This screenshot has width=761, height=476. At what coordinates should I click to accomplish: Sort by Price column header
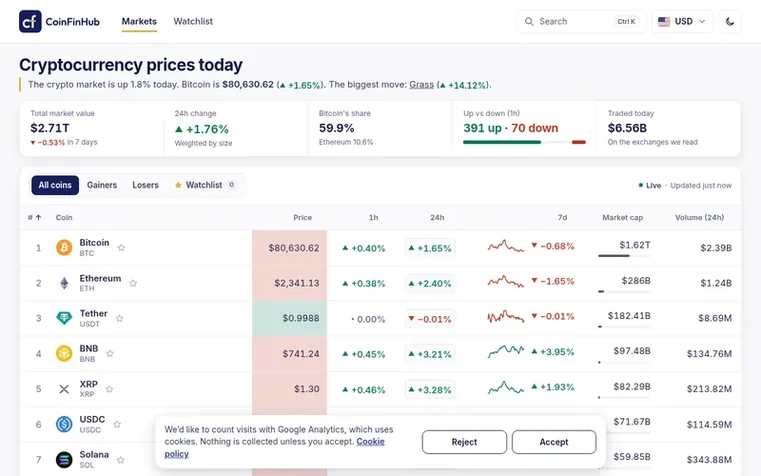302,217
